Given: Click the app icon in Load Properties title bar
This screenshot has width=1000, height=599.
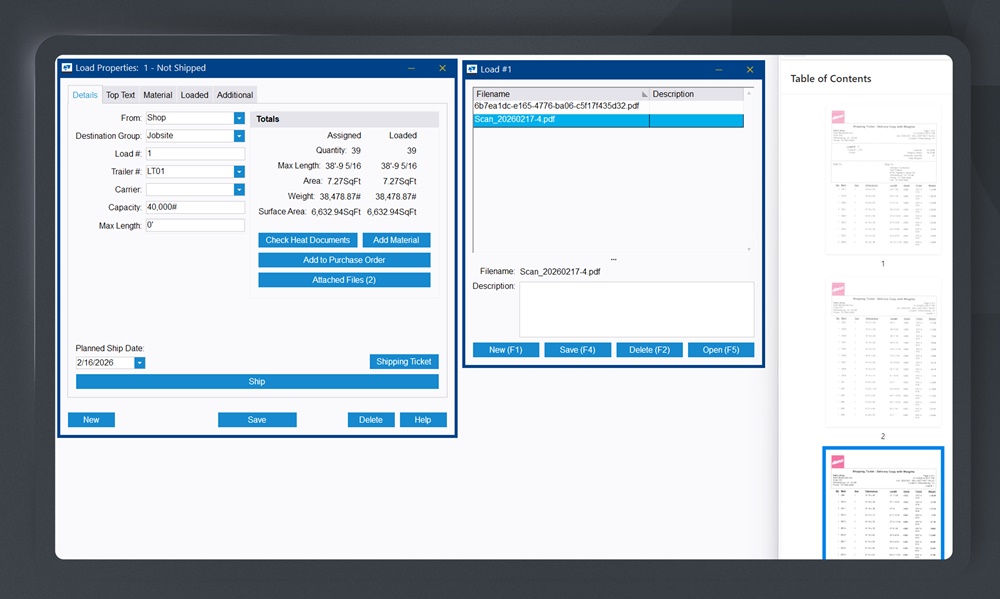Looking at the screenshot, I should click(x=67, y=68).
